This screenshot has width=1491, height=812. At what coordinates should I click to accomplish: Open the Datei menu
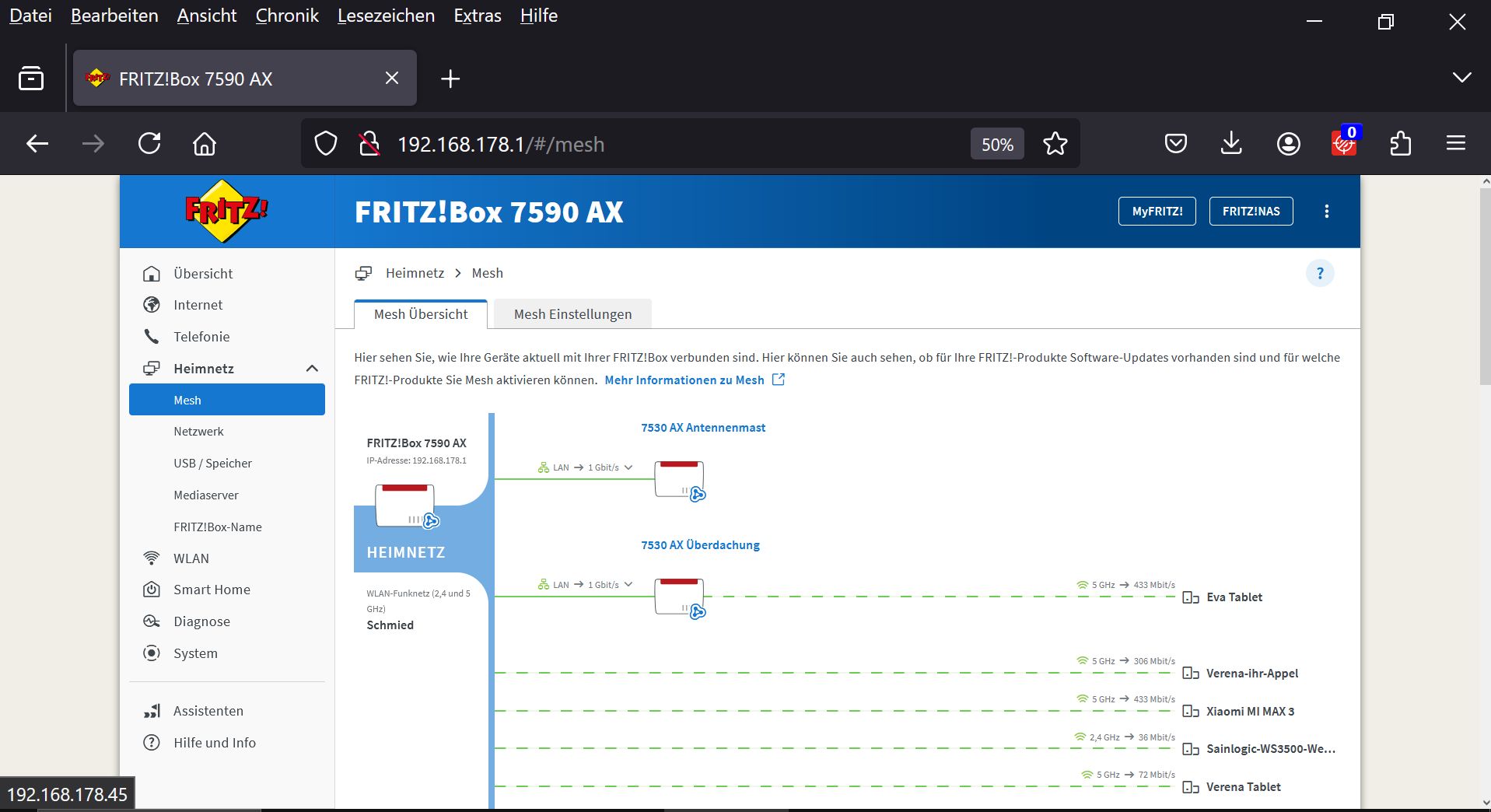point(30,16)
